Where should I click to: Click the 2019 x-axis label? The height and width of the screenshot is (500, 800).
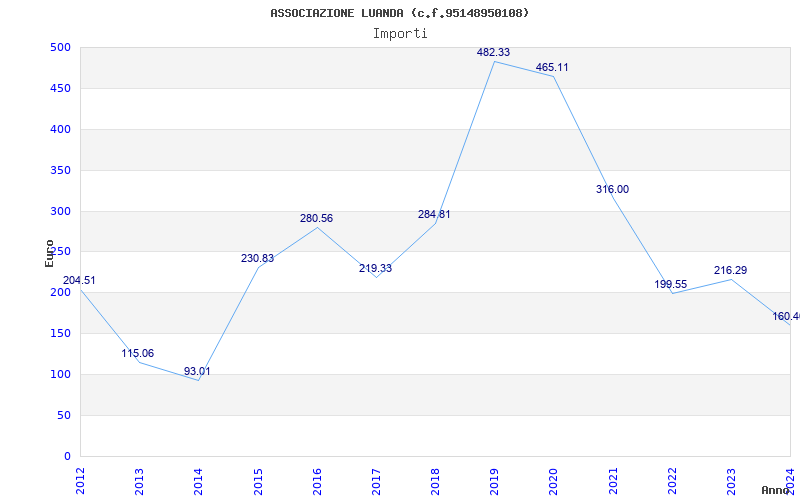pos(494,481)
